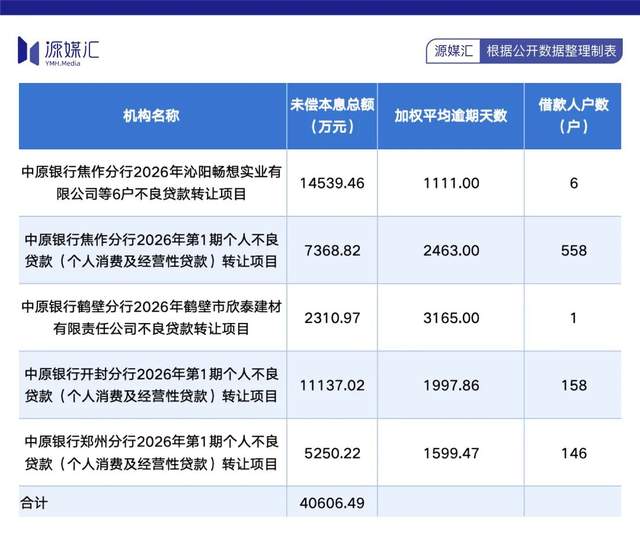Select the 3165.00 overdue days cell
This screenshot has width=640, height=537.
[450, 317]
